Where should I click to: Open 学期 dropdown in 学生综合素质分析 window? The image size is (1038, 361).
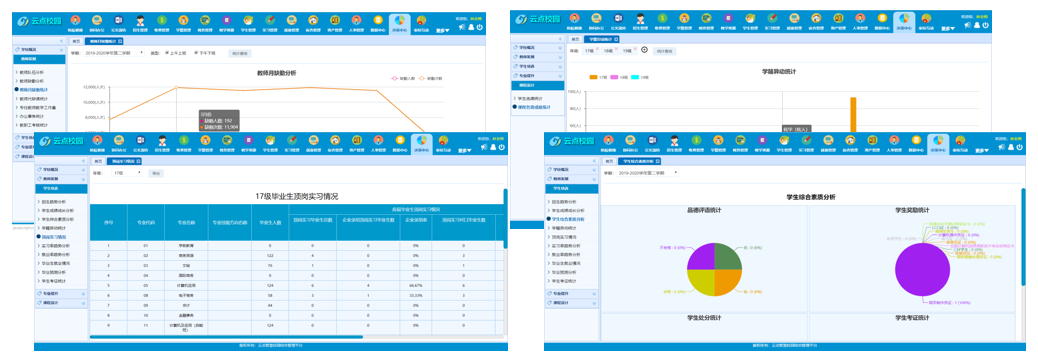coord(648,173)
